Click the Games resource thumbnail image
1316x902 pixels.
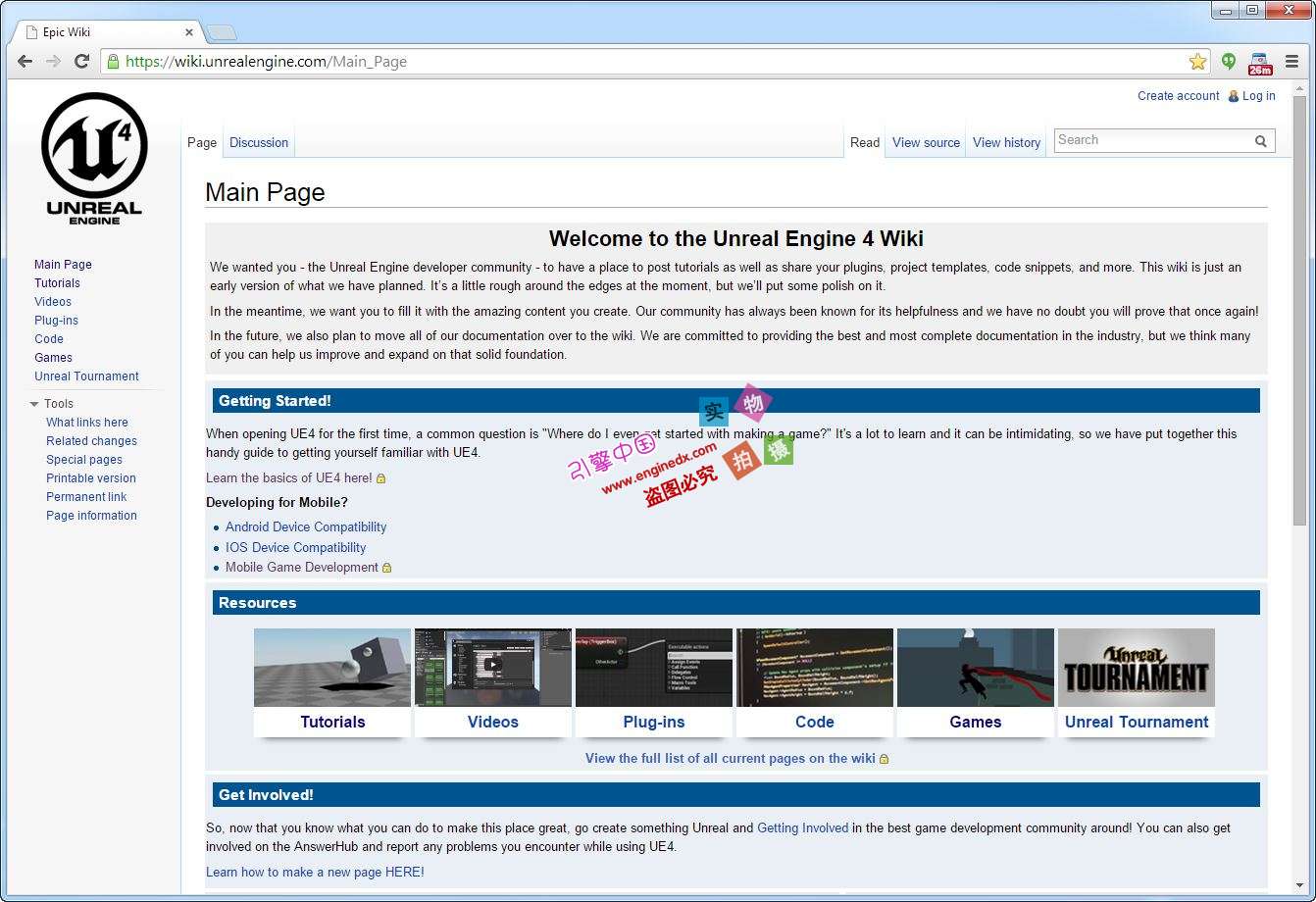[976, 668]
